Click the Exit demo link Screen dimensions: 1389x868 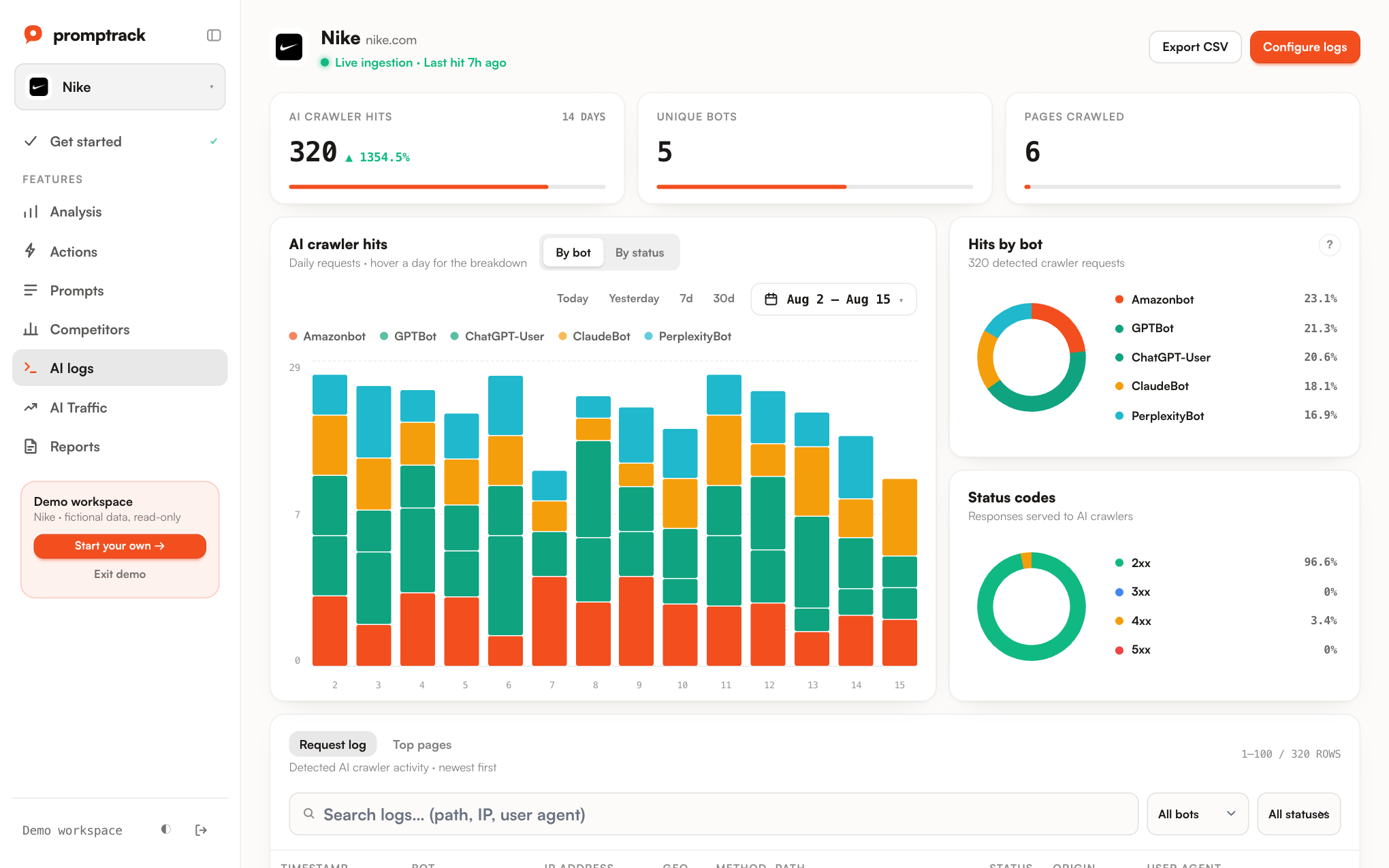pyautogui.click(x=120, y=574)
